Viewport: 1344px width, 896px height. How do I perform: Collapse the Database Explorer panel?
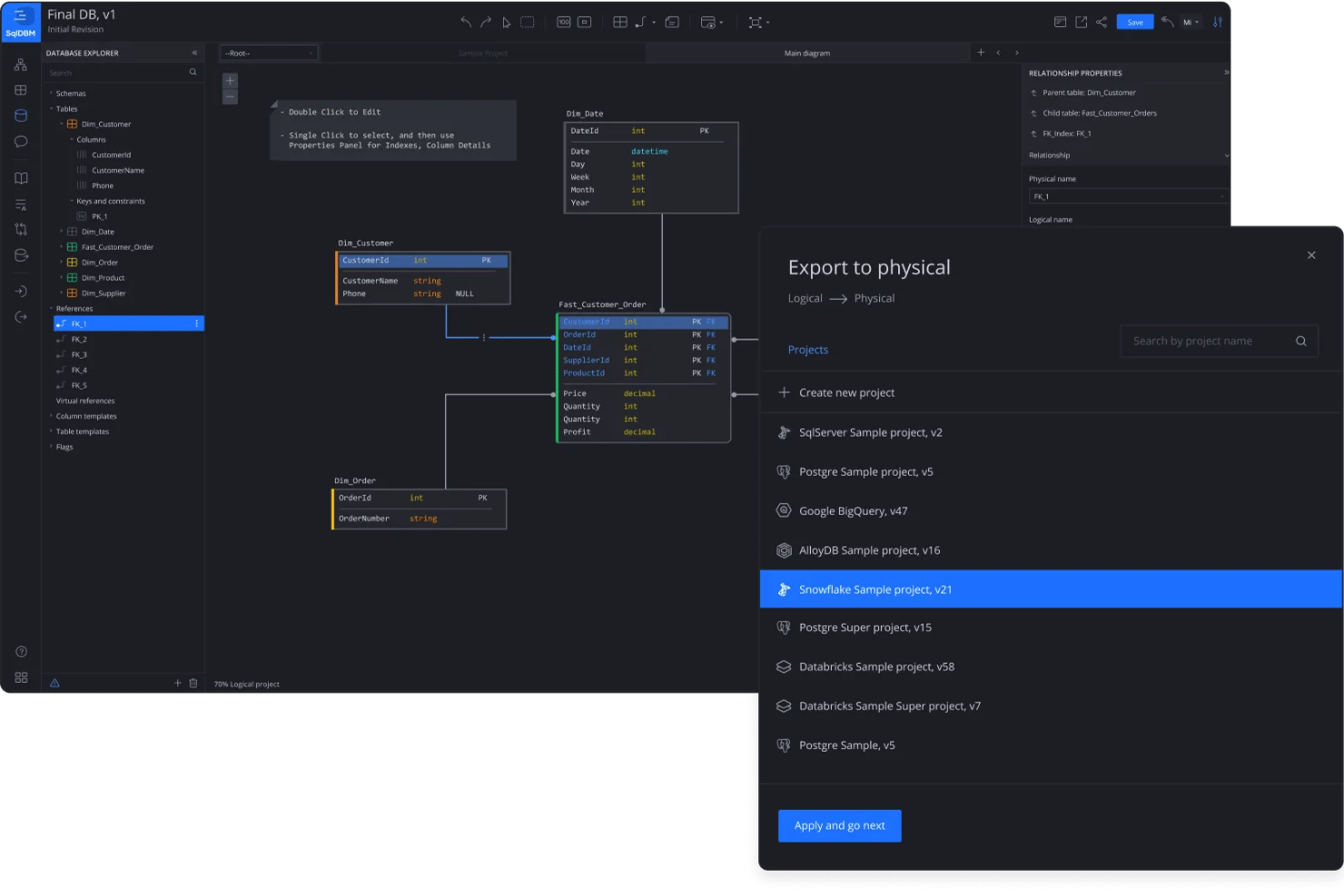click(x=194, y=53)
